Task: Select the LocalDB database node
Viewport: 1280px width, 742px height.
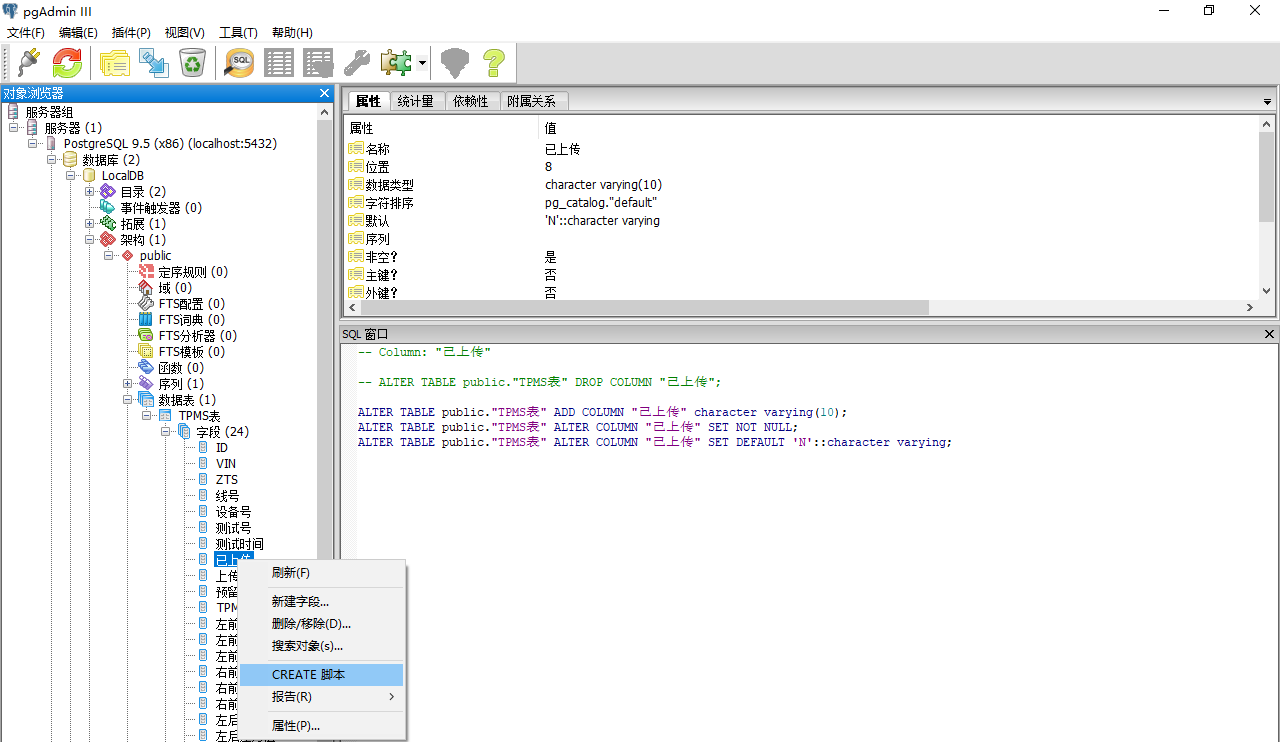Action: coord(123,176)
